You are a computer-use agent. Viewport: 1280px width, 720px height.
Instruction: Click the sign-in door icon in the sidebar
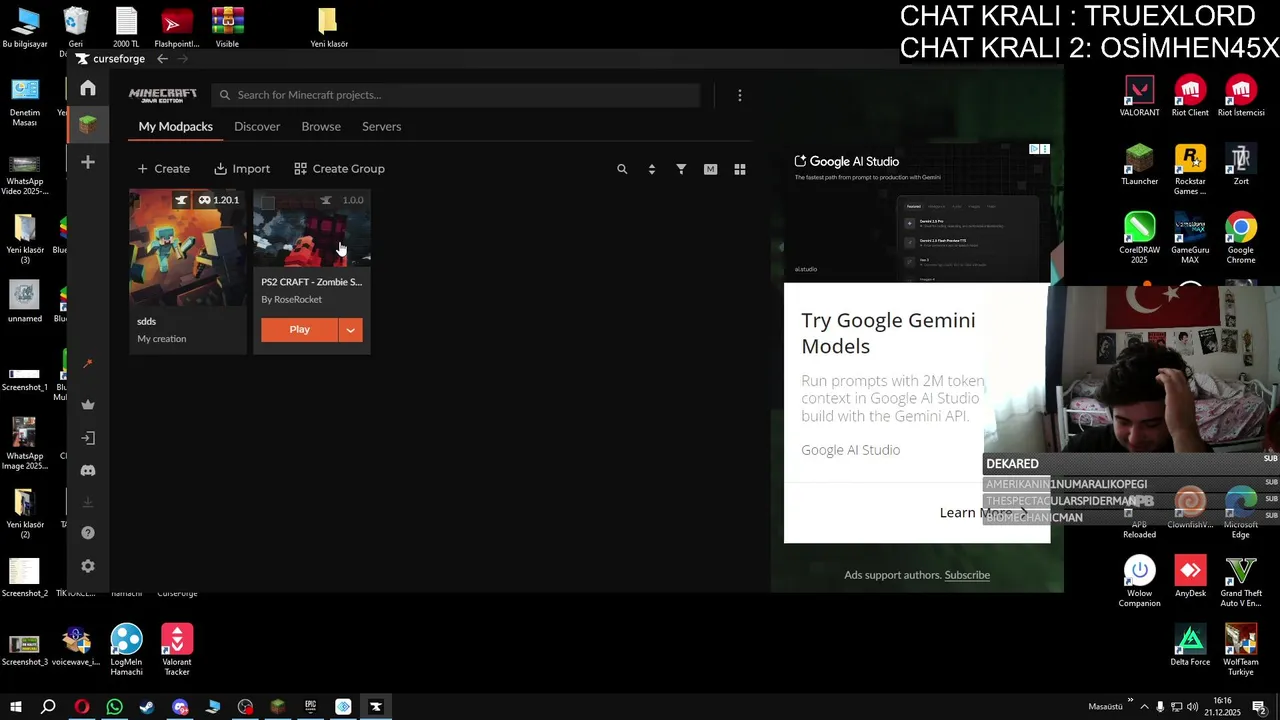click(x=88, y=438)
